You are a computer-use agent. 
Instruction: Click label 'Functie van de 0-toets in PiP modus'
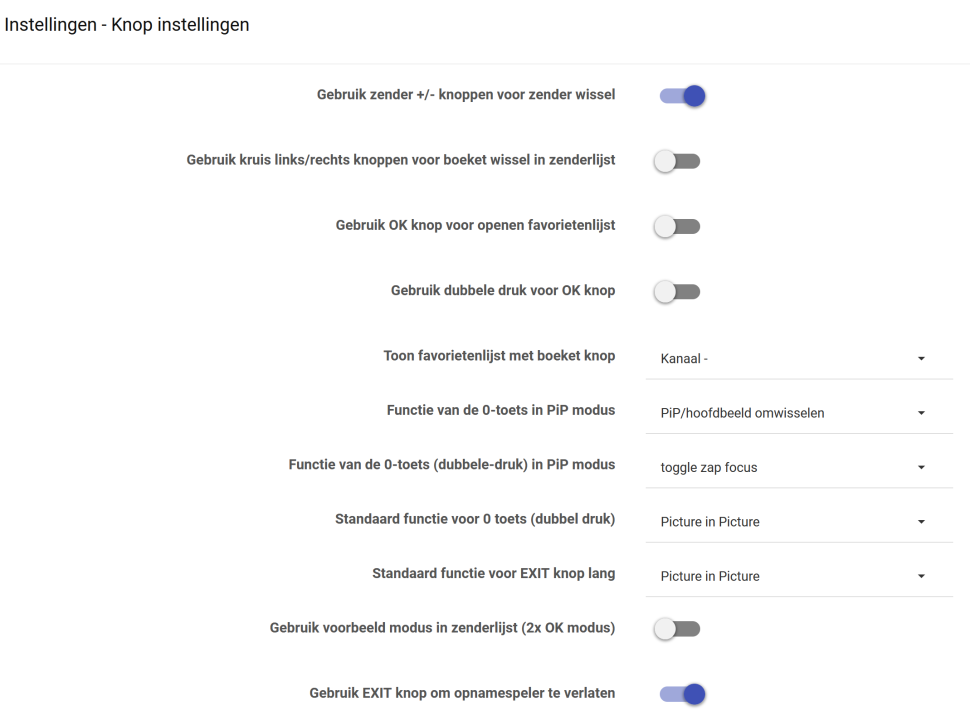(x=501, y=410)
